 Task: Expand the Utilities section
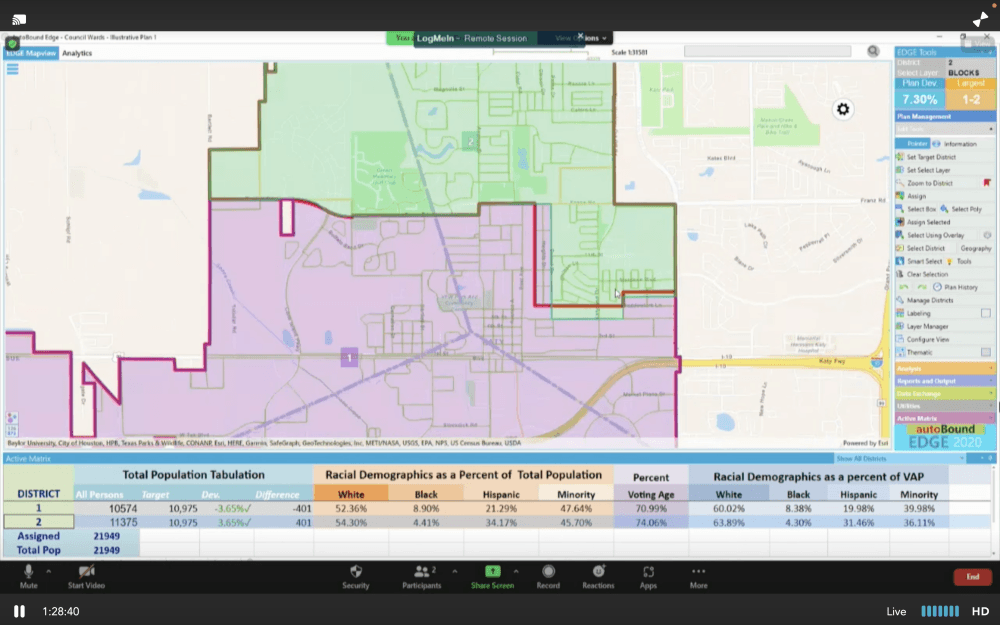pos(945,406)
